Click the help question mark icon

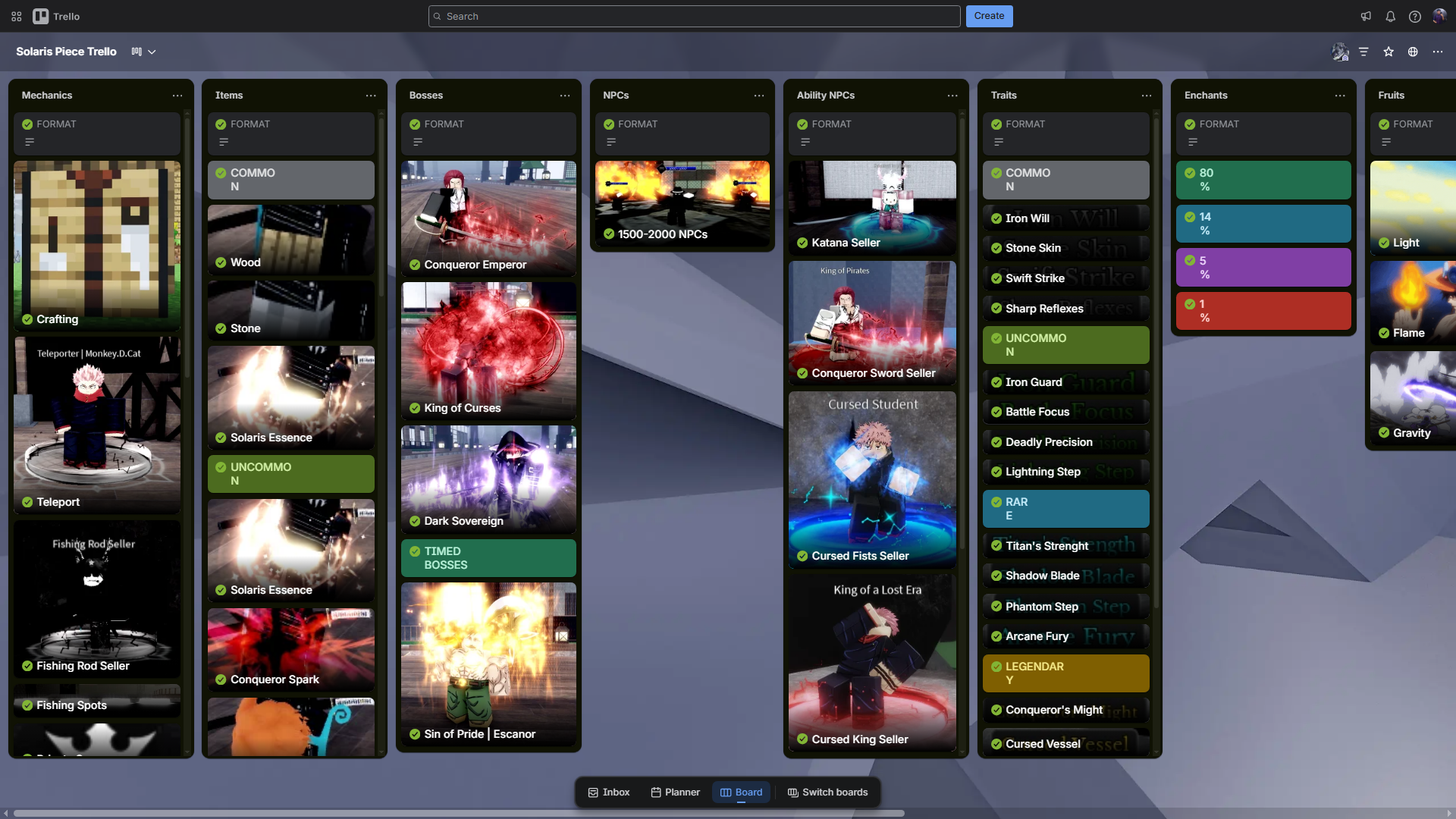1414,16
